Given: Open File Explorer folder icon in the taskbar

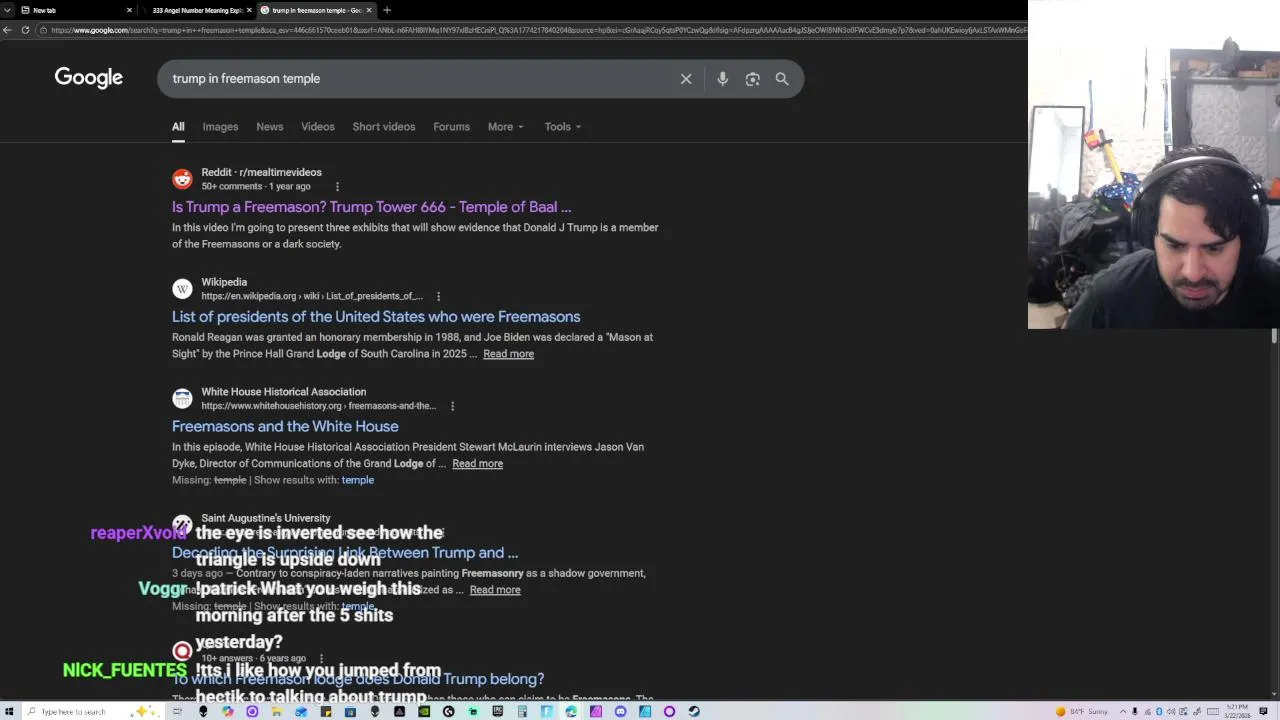Looking at the screenshot, I should pos(276,711).
